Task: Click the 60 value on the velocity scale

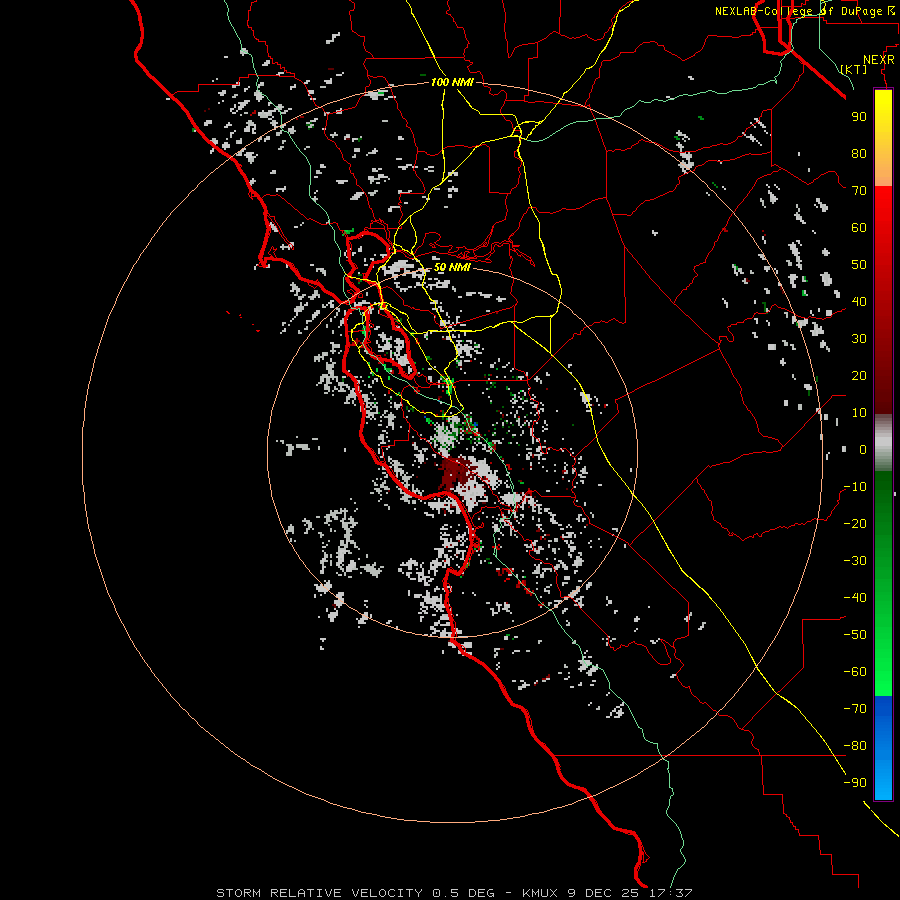Action: 859,228
